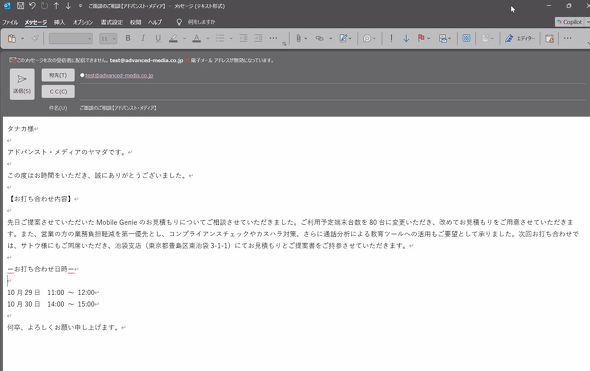Expand the attach file arrow
Image resolution: width=590 pixels, height=371 pixels.
(x=306, y=38)
